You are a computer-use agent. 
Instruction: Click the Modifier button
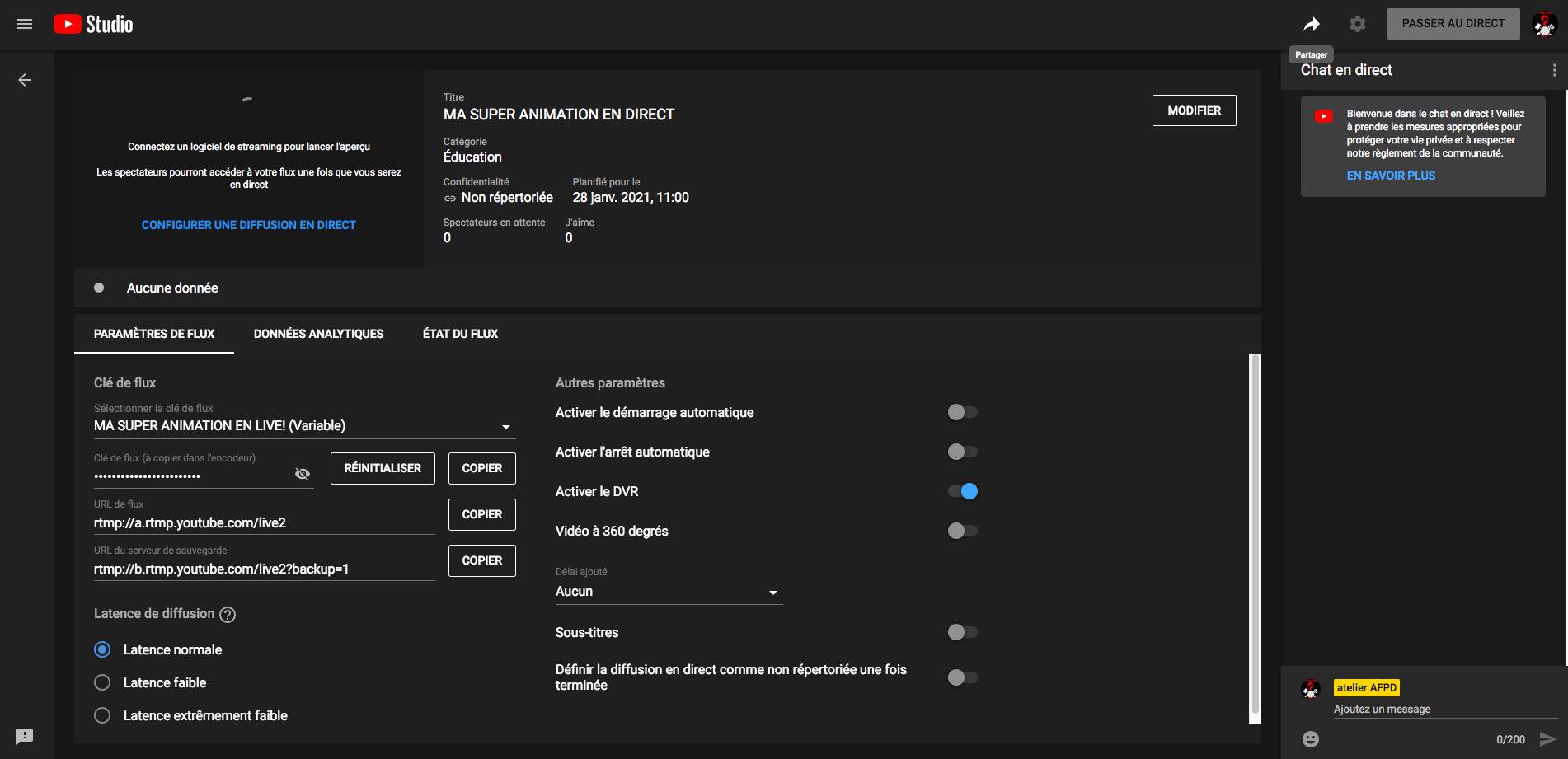(1194, 110)
